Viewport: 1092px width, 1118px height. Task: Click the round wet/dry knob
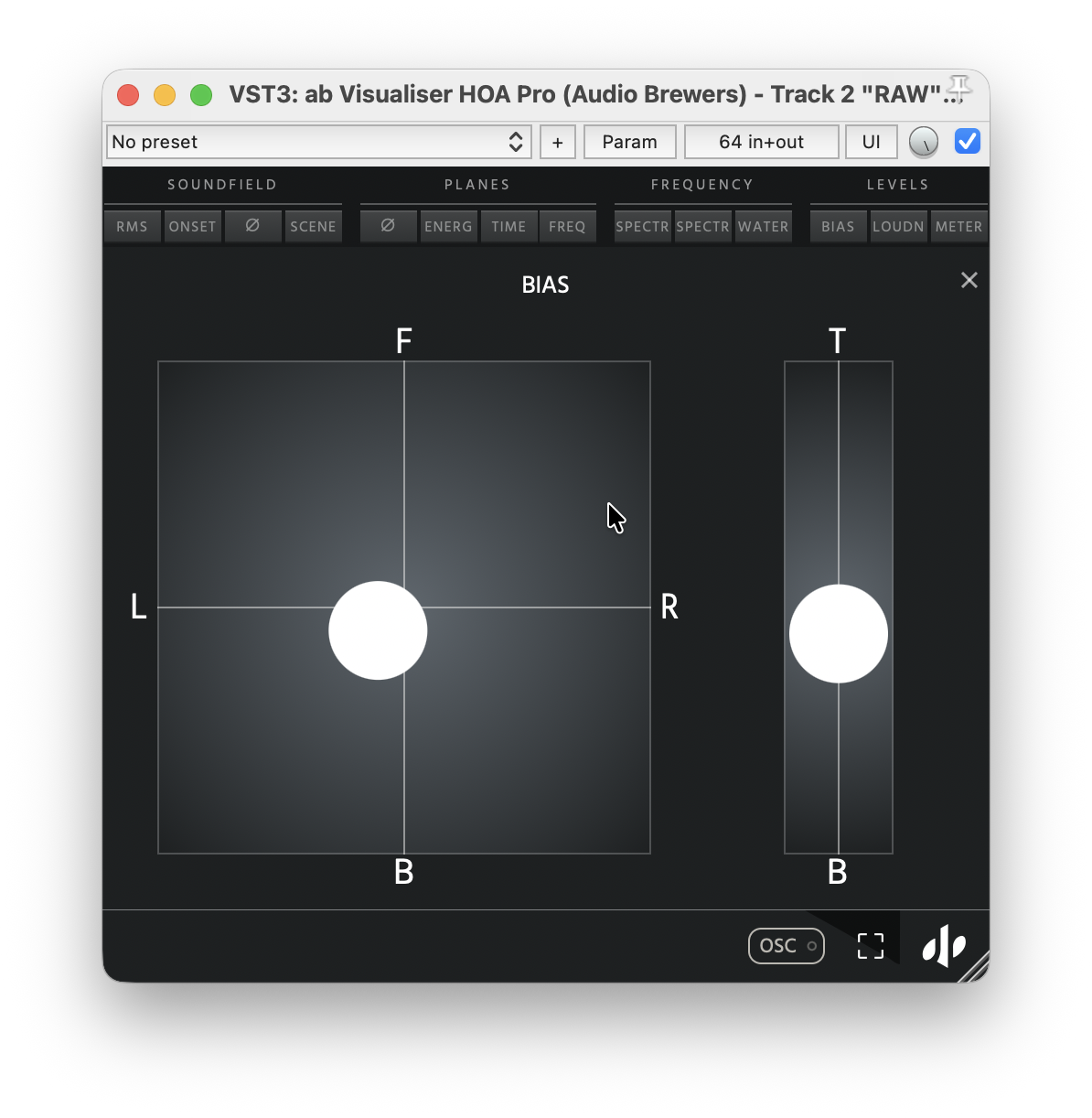[x=924, y=142]
